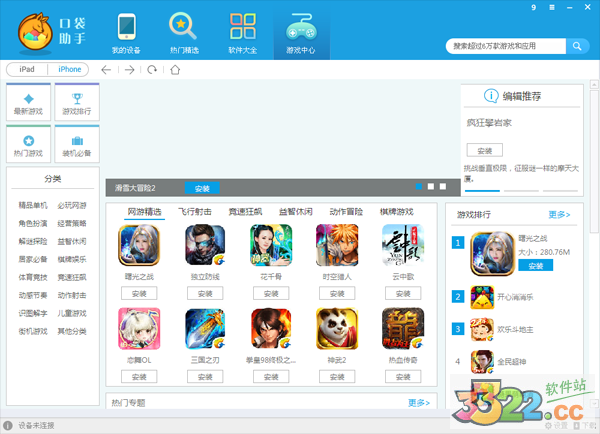Screen dimensions: 600x434
Task: Open 欢乐斗地主 icon in ranking
Action: pyautogui.click(x=482, y=329)
